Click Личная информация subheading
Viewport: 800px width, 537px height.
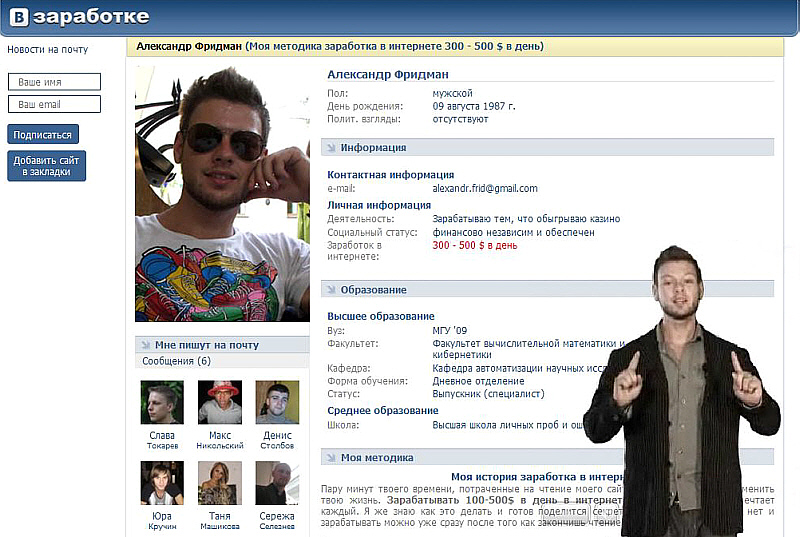379,206
